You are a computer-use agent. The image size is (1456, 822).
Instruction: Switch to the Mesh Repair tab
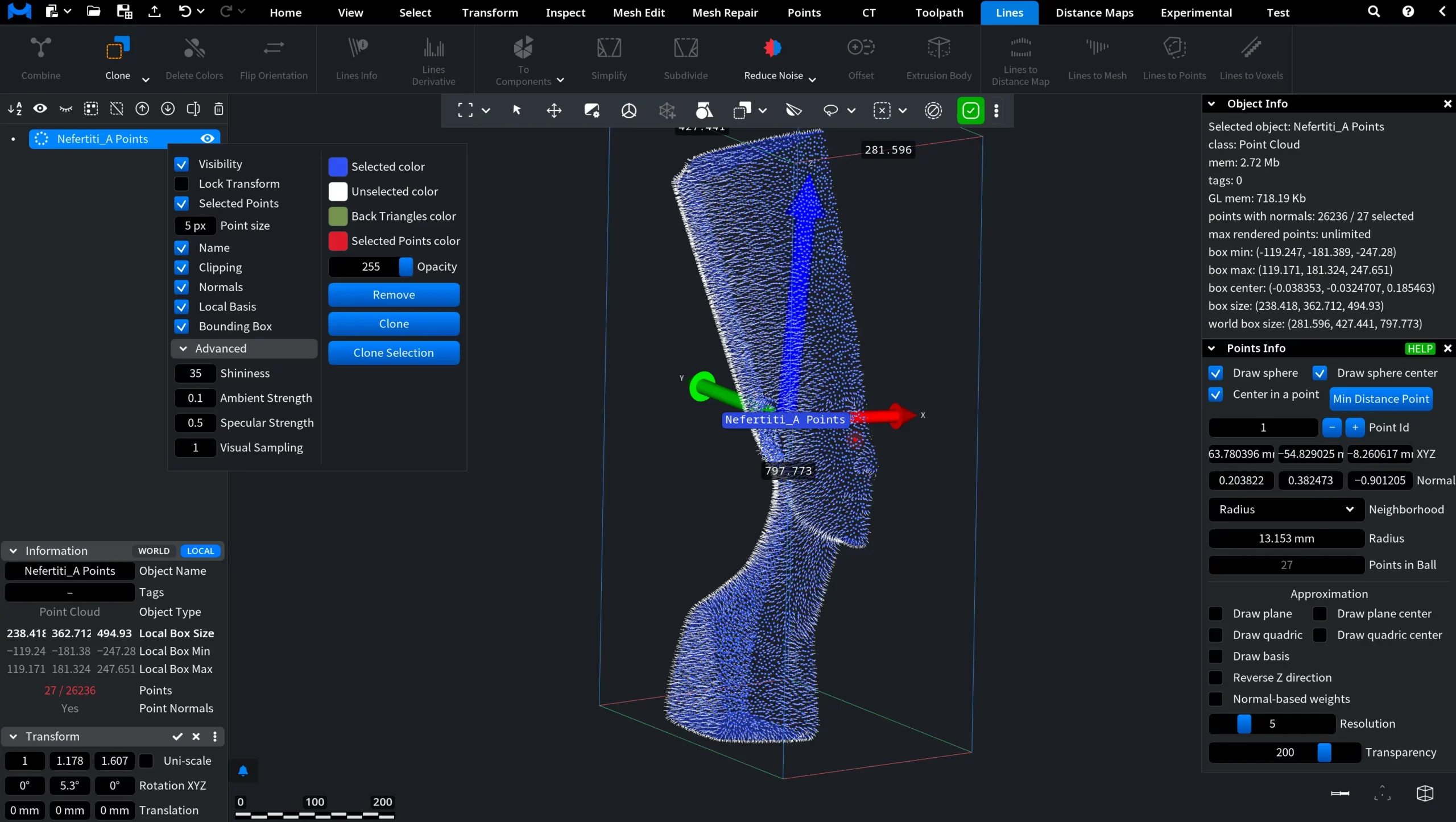point(725,13)
